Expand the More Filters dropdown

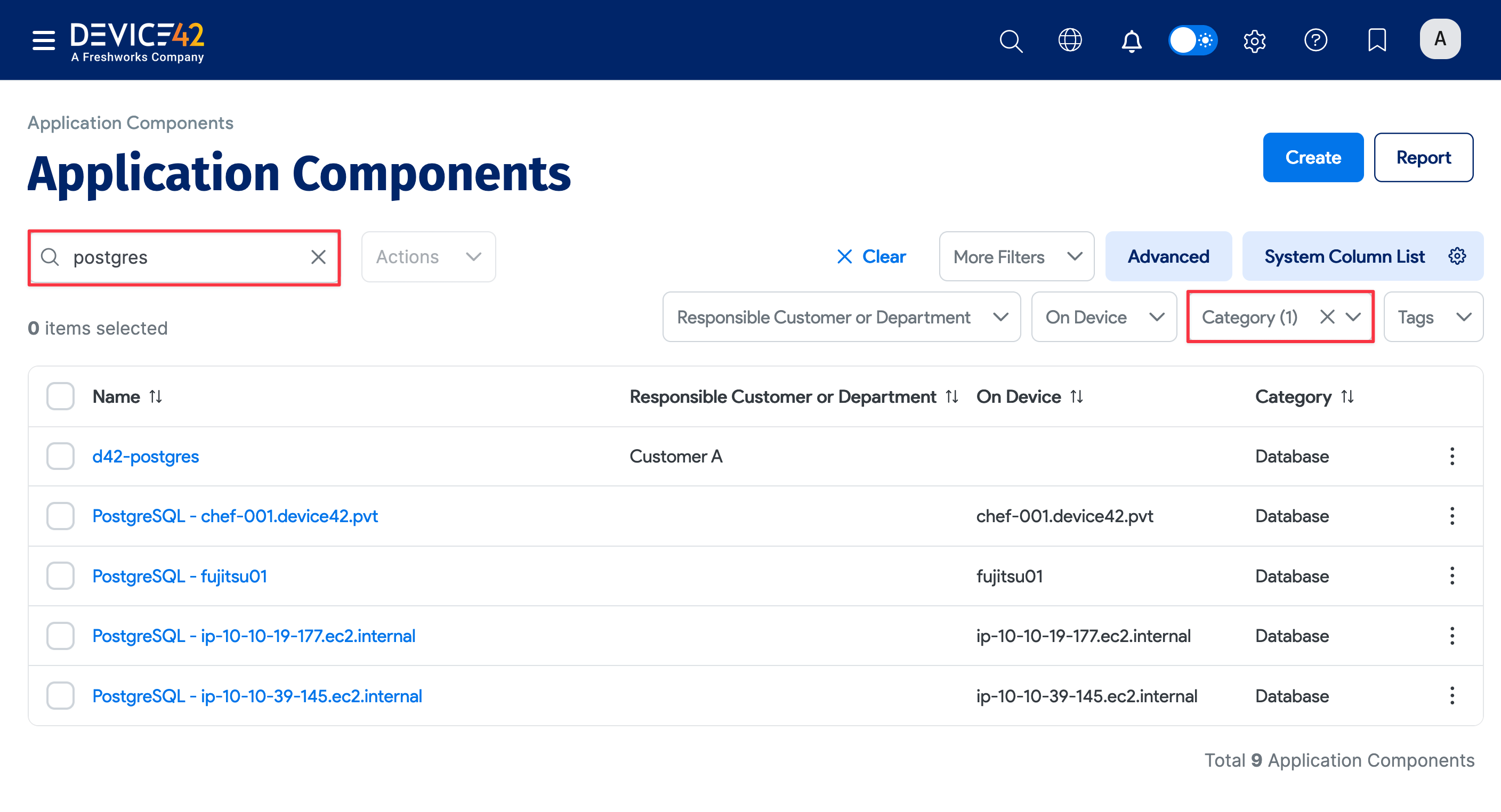coord(1016,256)
